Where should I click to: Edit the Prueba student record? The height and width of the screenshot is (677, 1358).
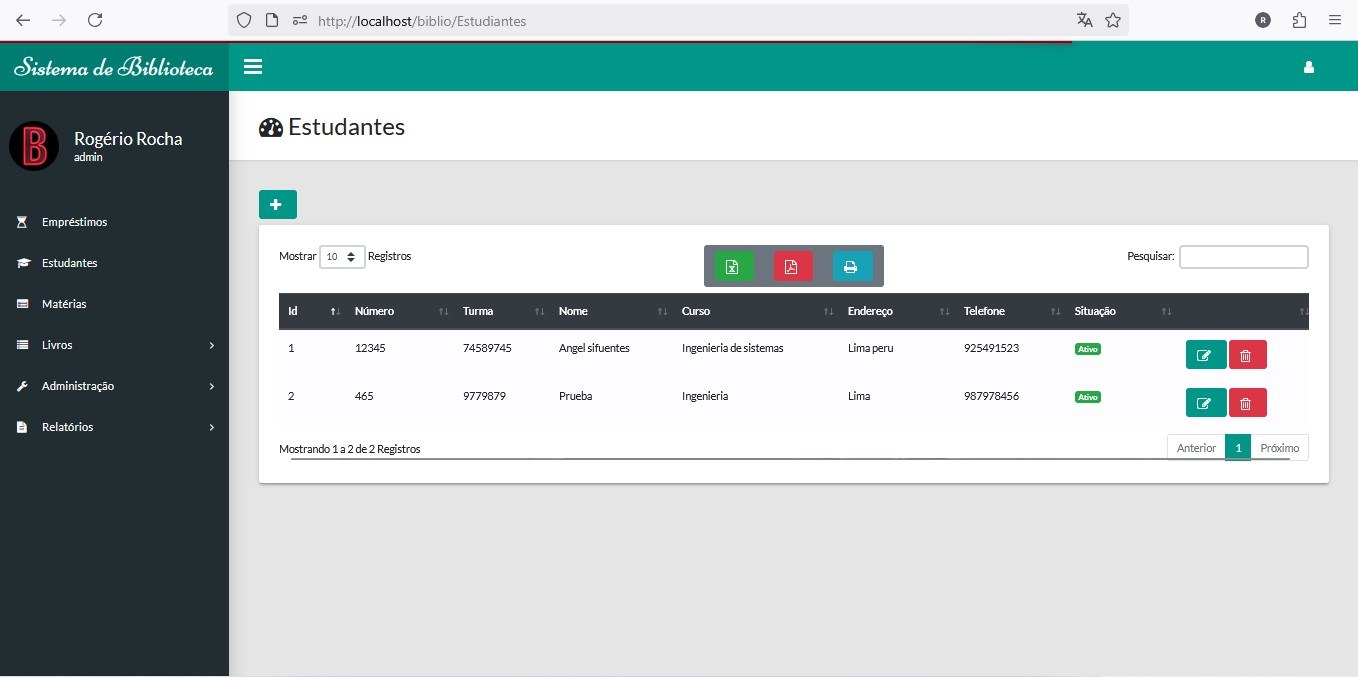(x=1205, y=403)
